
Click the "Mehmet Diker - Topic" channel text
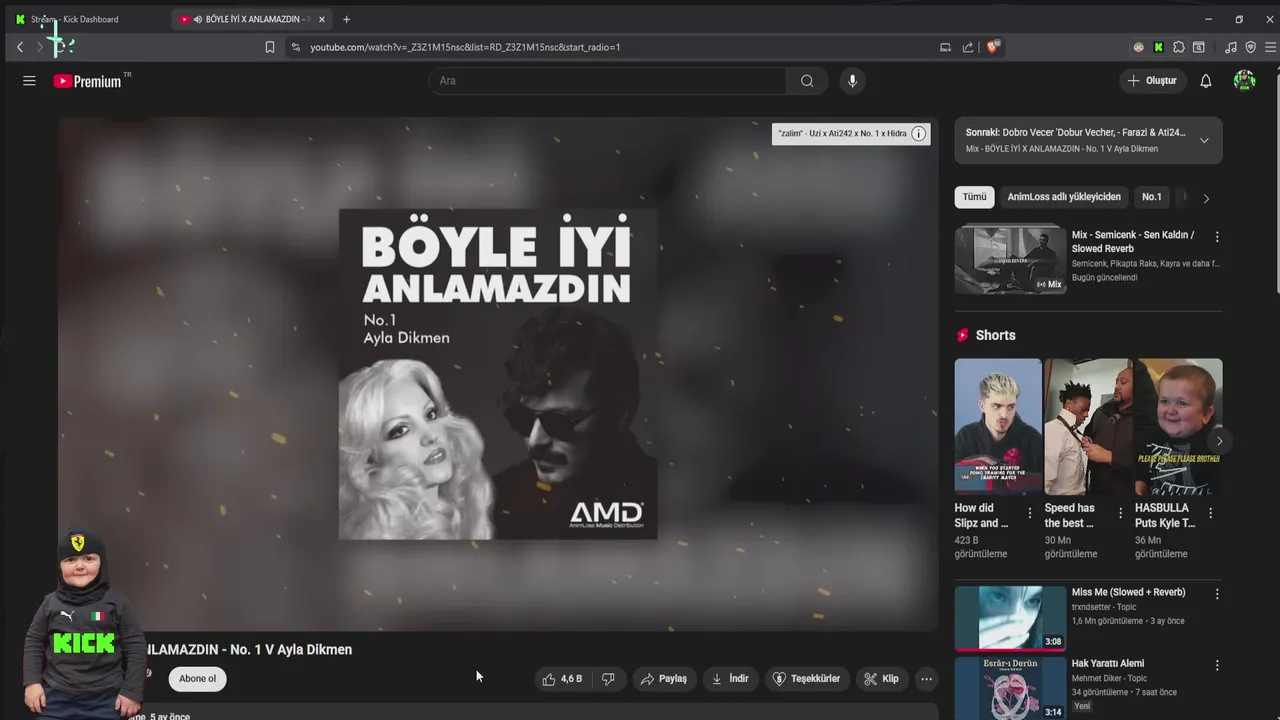tap(1109, 678)
